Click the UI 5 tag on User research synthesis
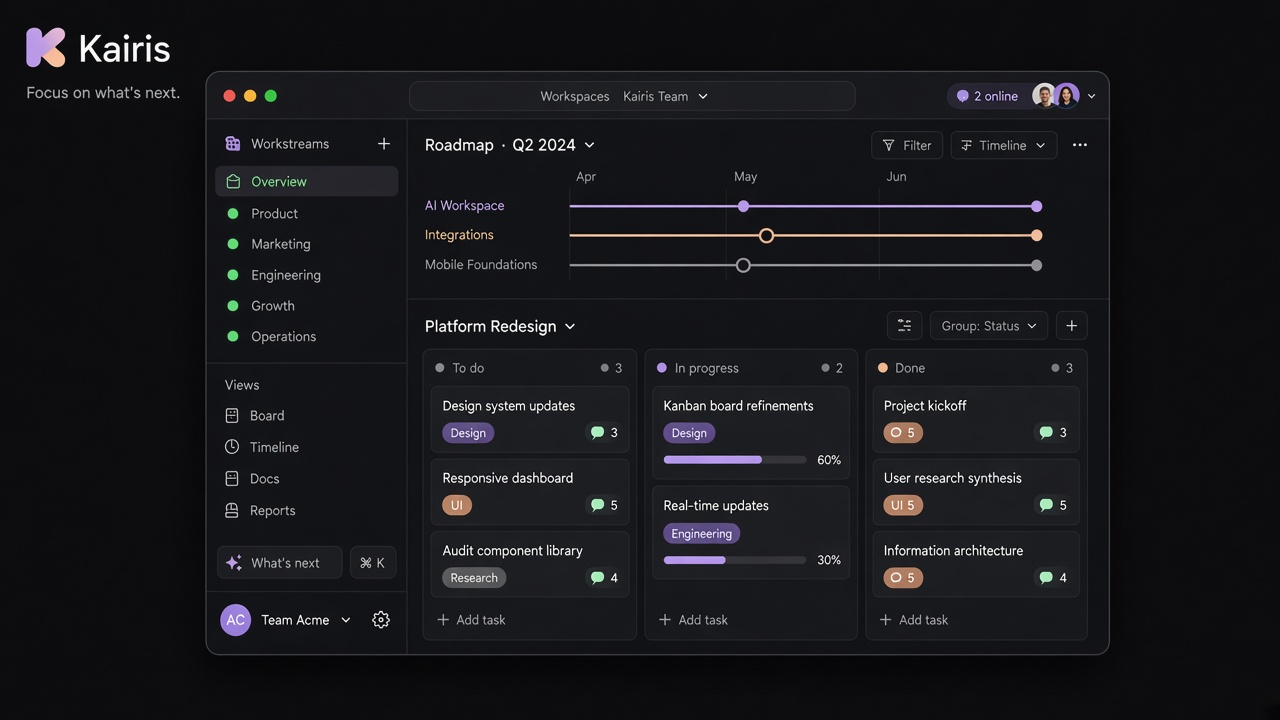The image size is (1280, 720). (x=903, y=505)
